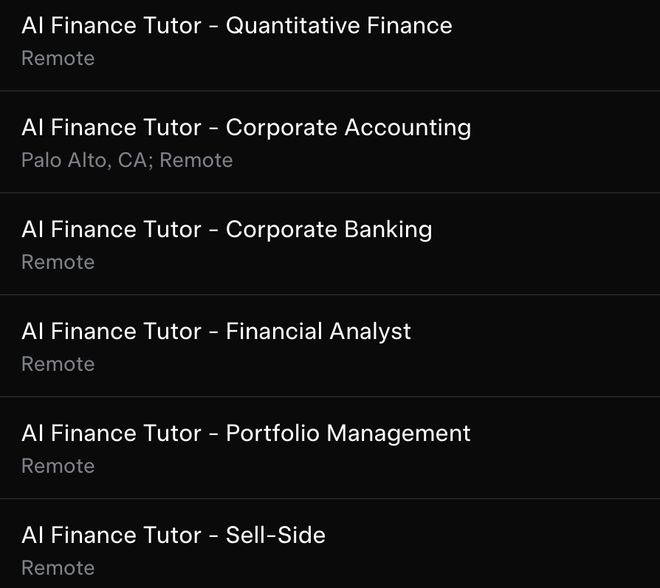Viewport: 660px width, 588px height.
Task: Click Remote label under Corporate Banking
Action: (x=58, y=263)
